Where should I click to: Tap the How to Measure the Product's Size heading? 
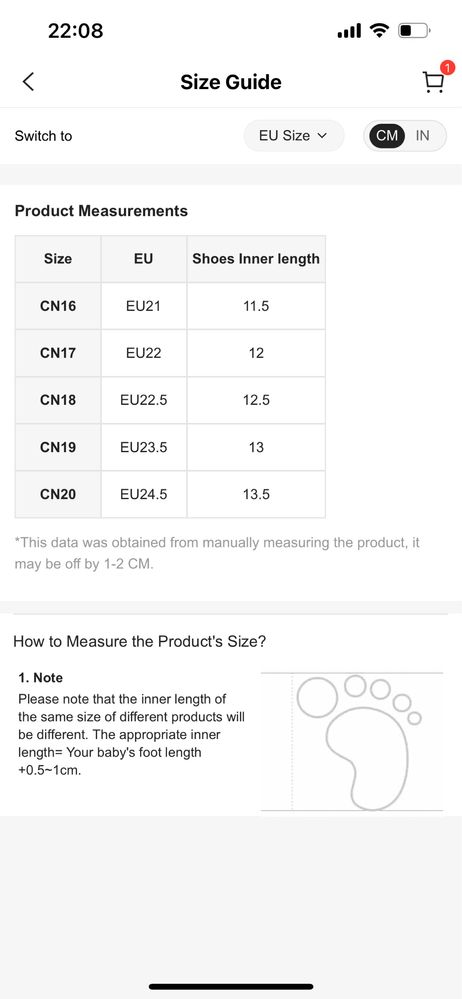pos(140,641)
